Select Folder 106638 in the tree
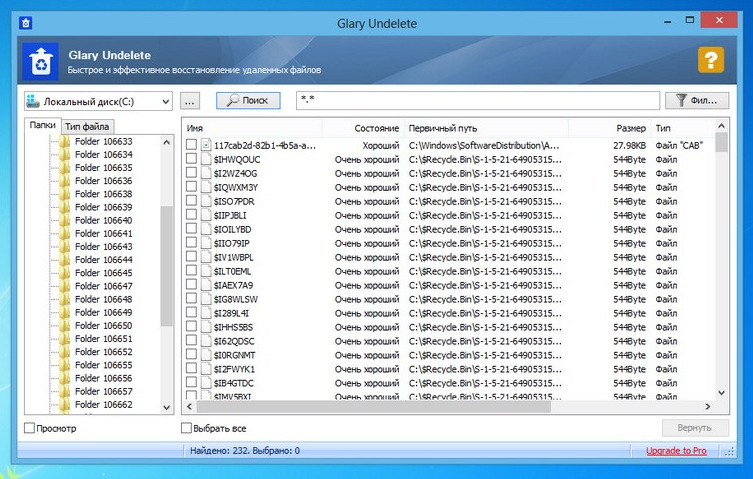The image size is (753, 479). 103,194
